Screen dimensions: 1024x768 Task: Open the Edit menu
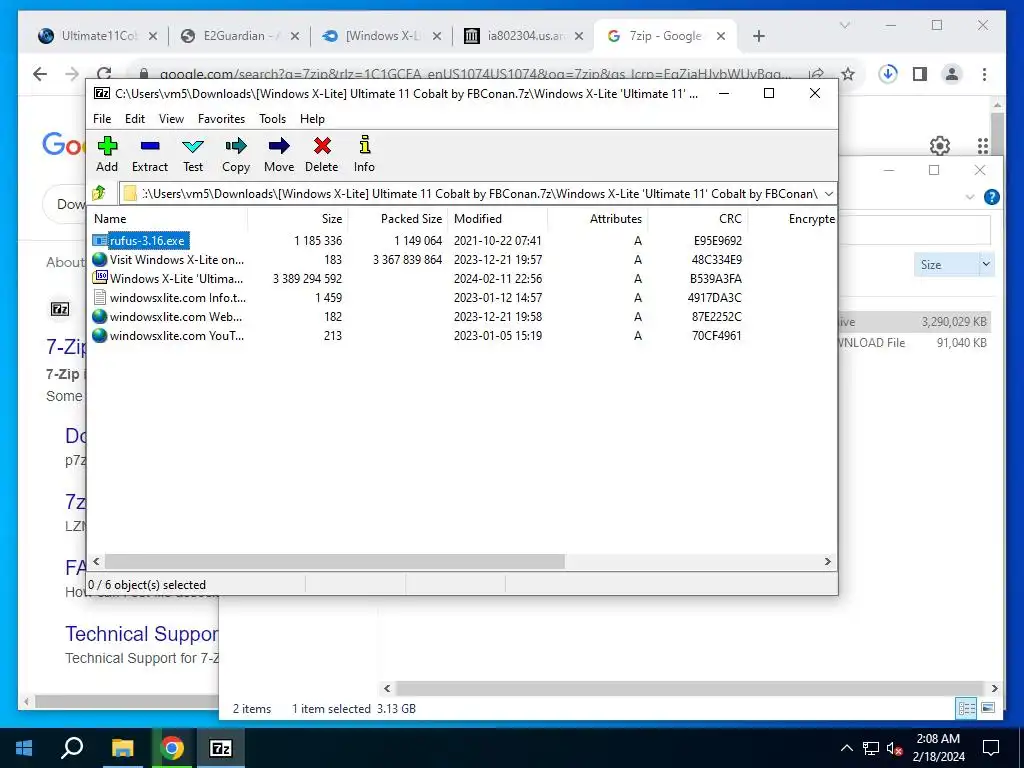click(x=135, y=118)
